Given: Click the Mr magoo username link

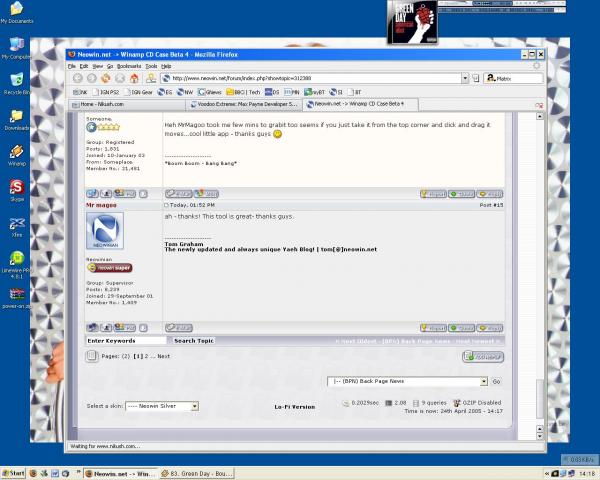Looking at the screenshot, I should (101, 205).
